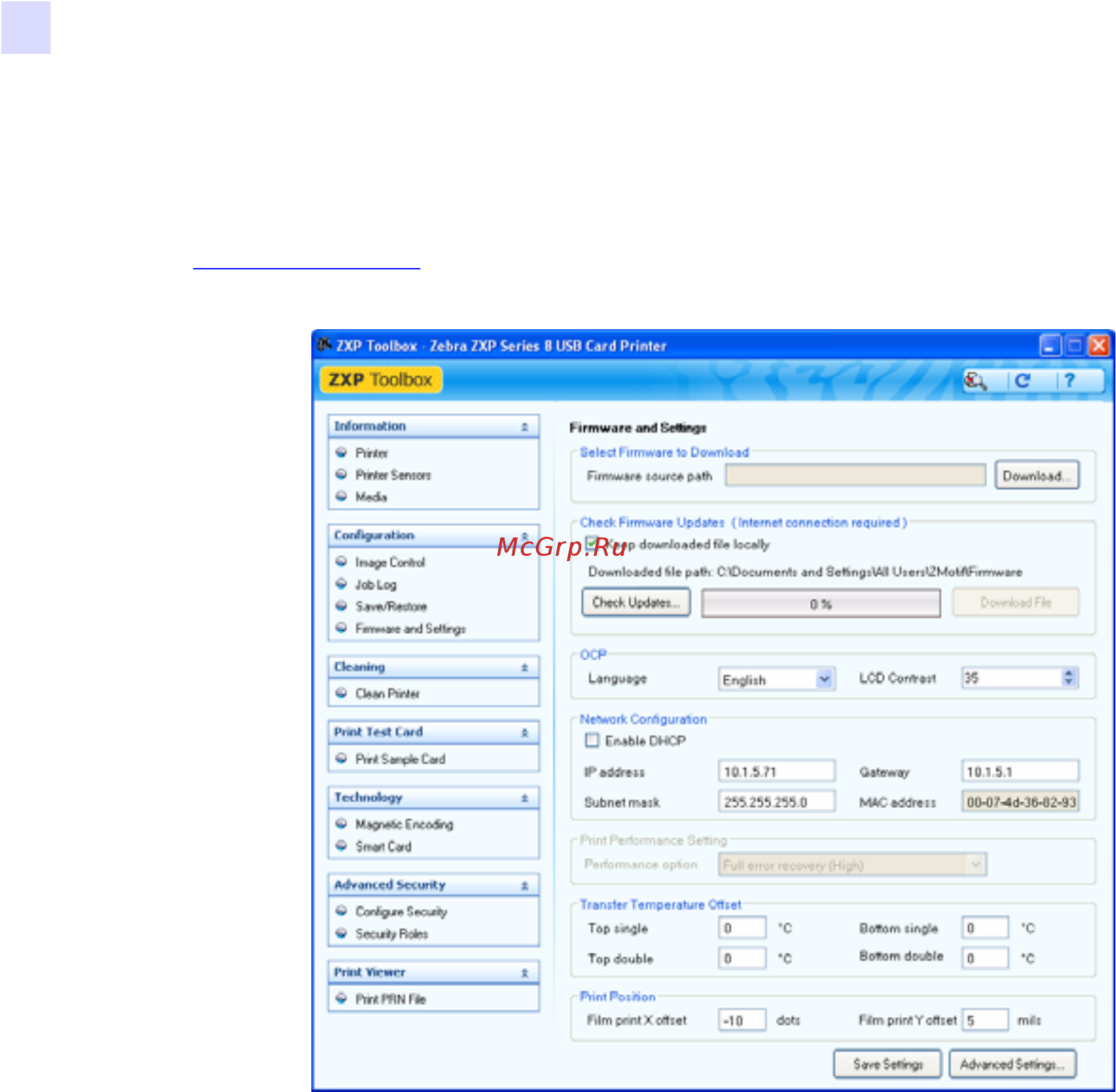Viewport: 1116px width, 1092px height.
Task: Open Print PRN File page
Action: point(390,999)
